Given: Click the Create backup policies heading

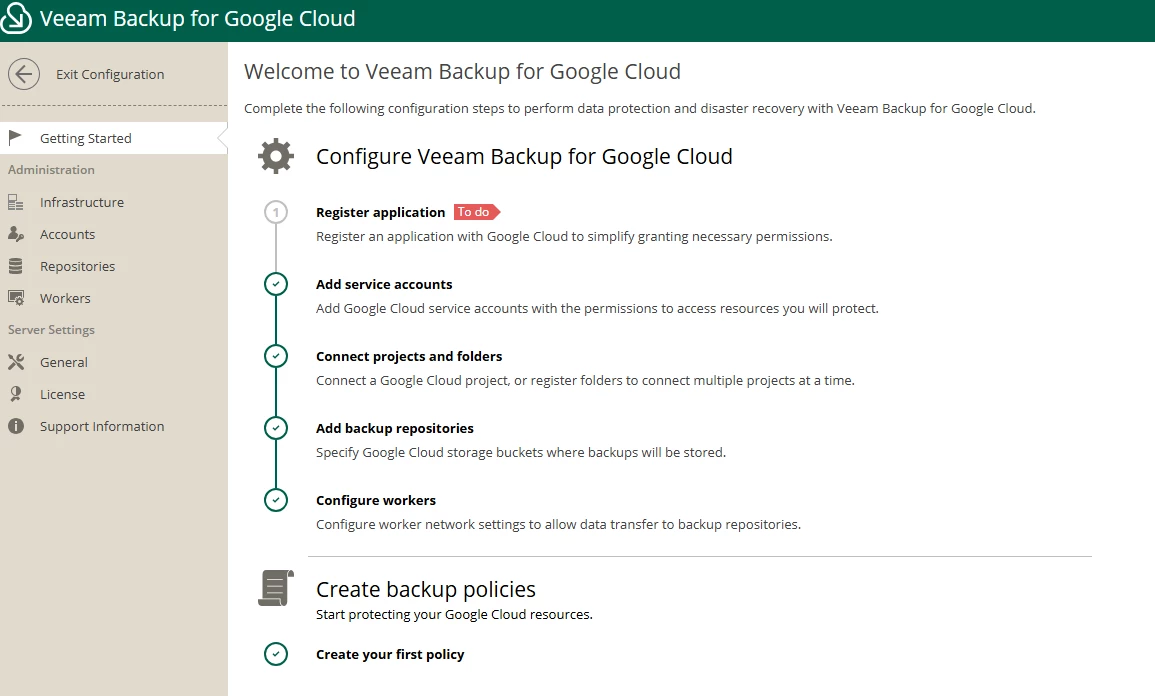Looking at the screenshot, I should [x=426, y=589].
